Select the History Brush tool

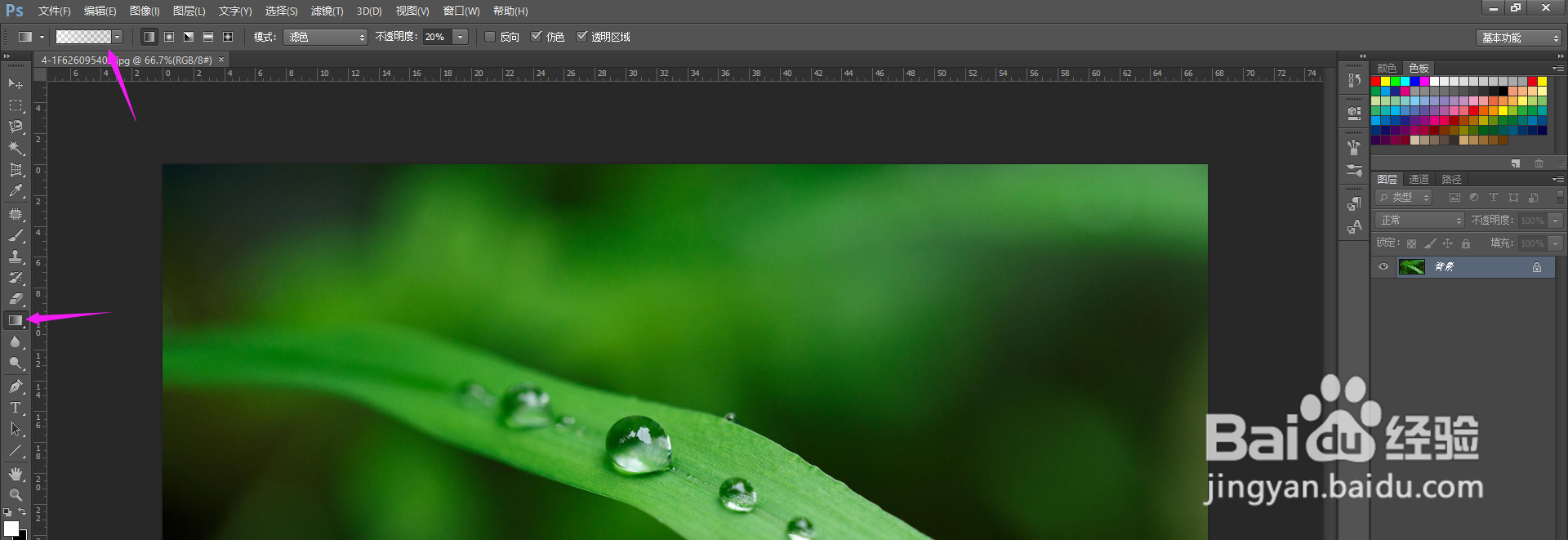16,278
